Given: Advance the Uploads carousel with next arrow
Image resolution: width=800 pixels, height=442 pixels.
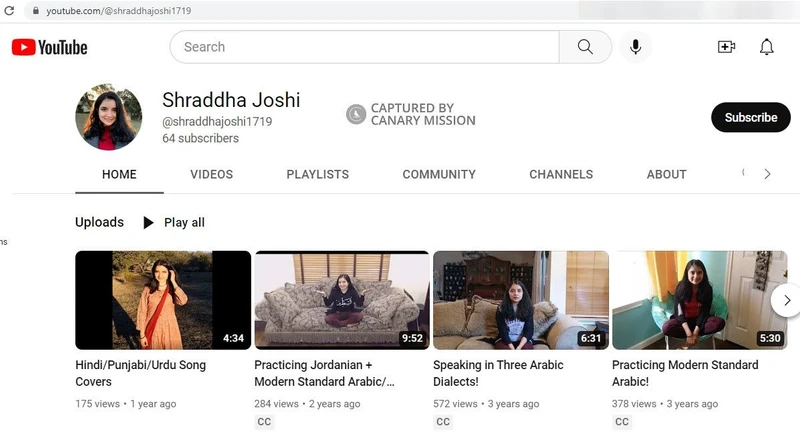Looking at the screenshot, I should (786, 301).
